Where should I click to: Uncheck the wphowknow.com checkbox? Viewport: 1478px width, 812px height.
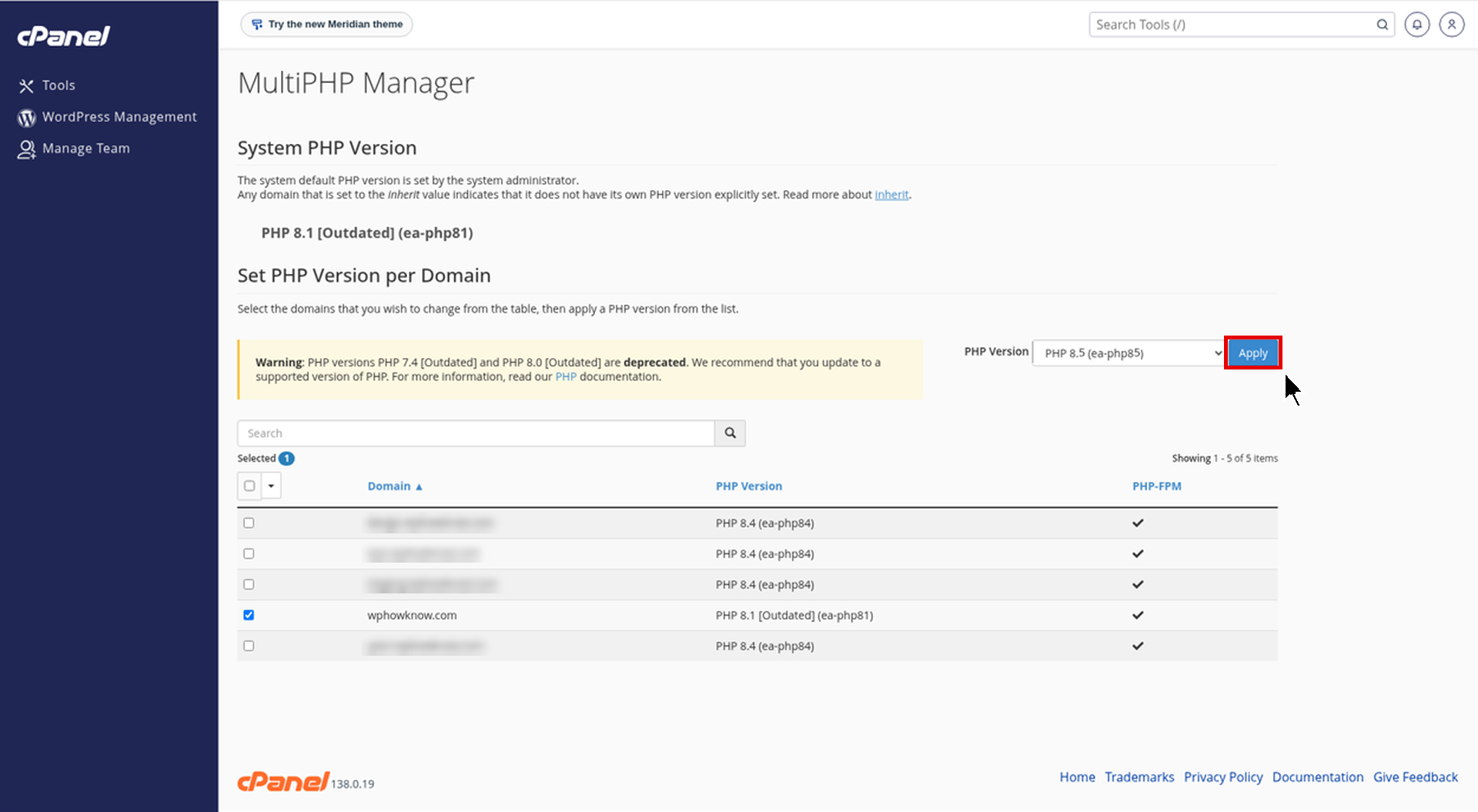click(249, 616)
